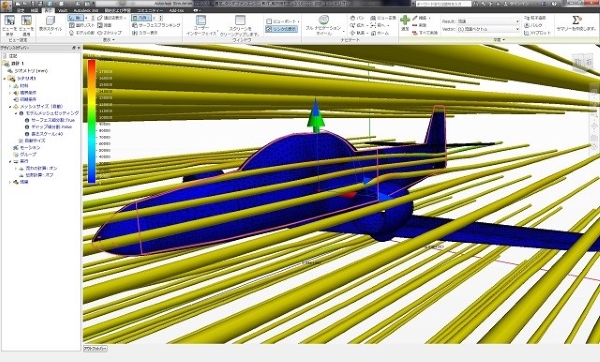Click the User Interface window icon

click(x=201, y=20)
